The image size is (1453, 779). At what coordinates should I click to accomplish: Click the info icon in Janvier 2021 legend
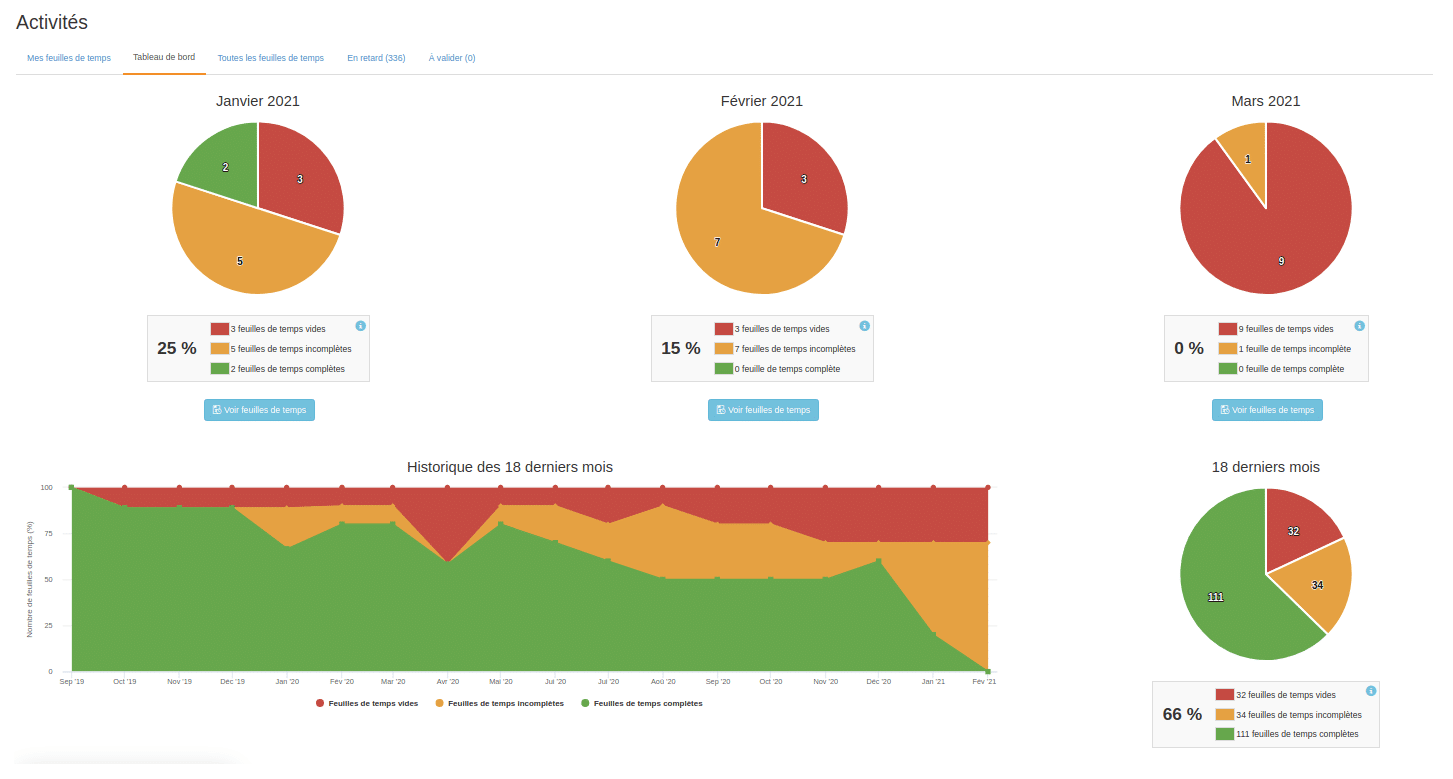[361, 326]
